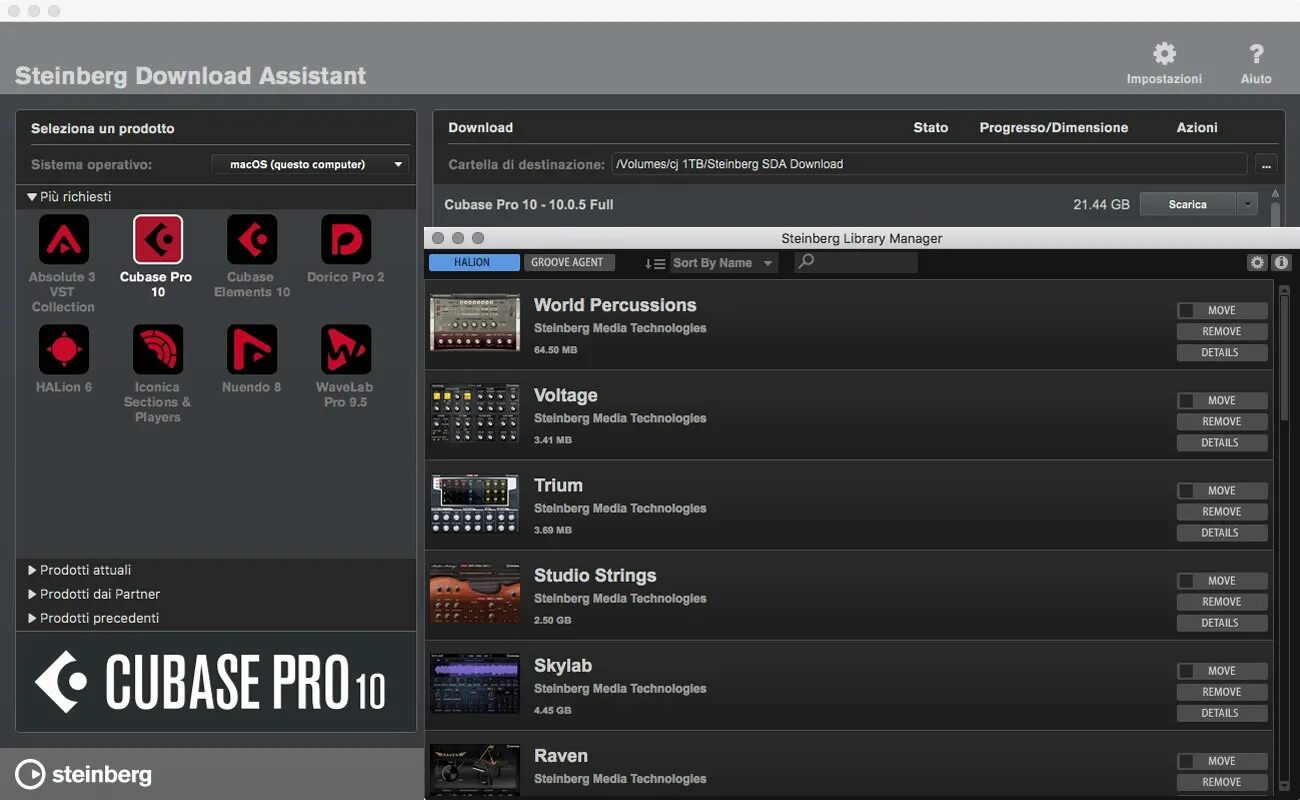Switch to the HALION tab
The width and height of the screenshot is (1300, 800).
pyautogui.click(x=474, y=262)
